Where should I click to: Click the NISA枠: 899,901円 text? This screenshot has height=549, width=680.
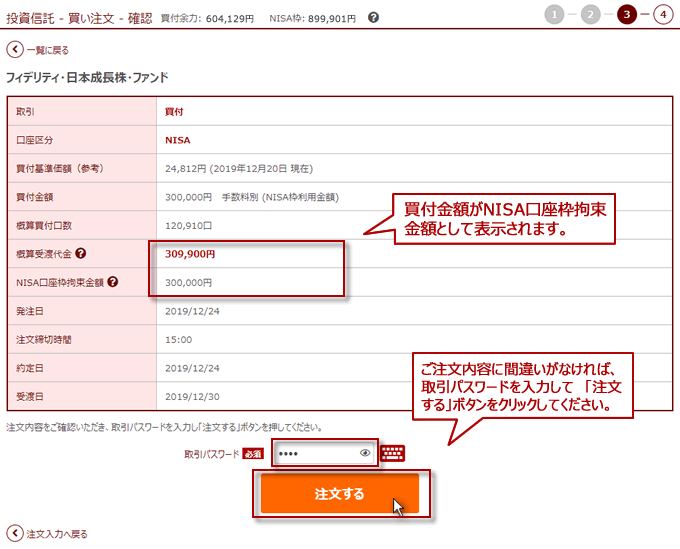312,19
